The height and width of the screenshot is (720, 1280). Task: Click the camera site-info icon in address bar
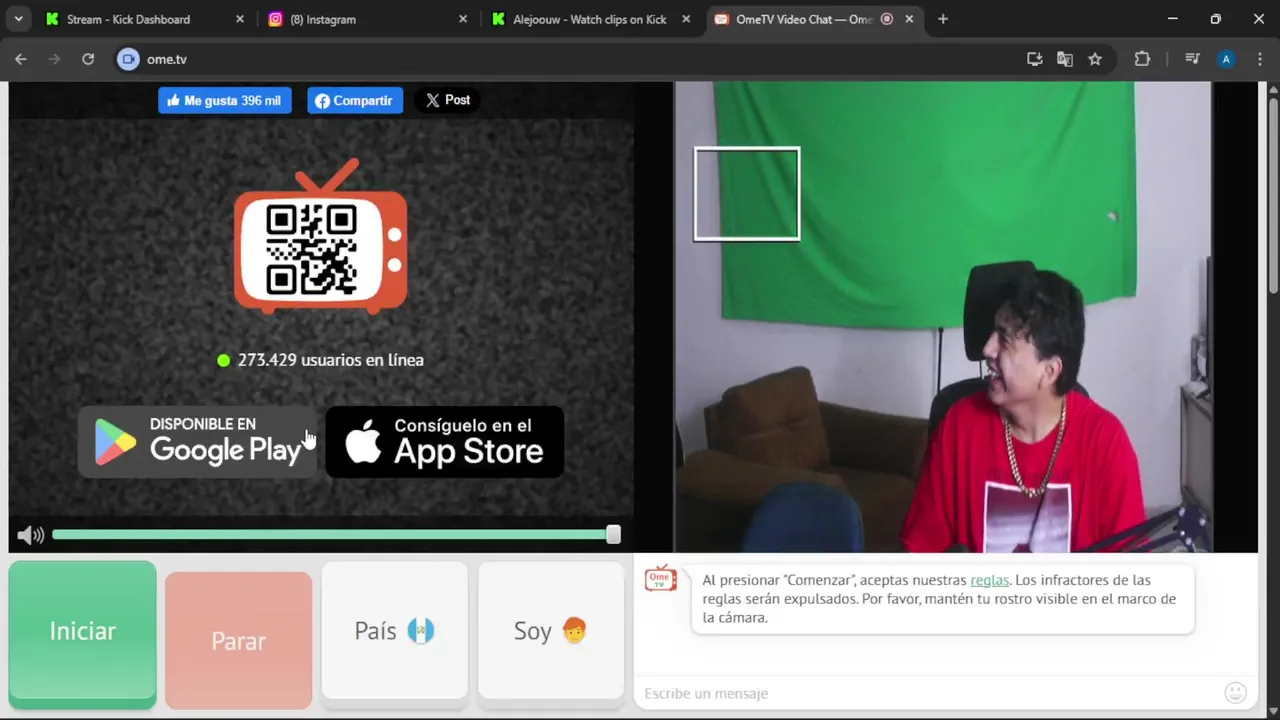[x=128, y=59]
